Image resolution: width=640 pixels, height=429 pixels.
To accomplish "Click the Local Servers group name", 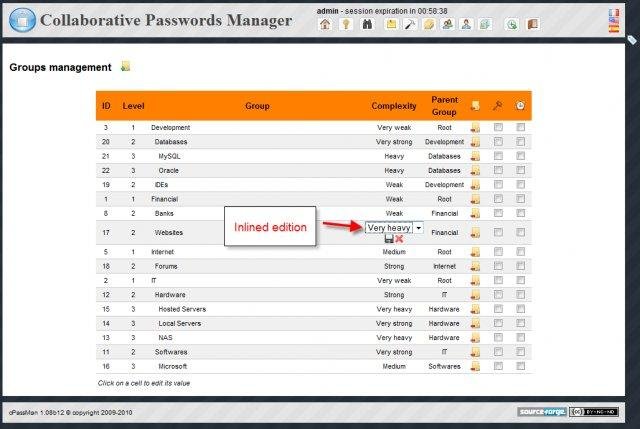I will tap(180, 323).
